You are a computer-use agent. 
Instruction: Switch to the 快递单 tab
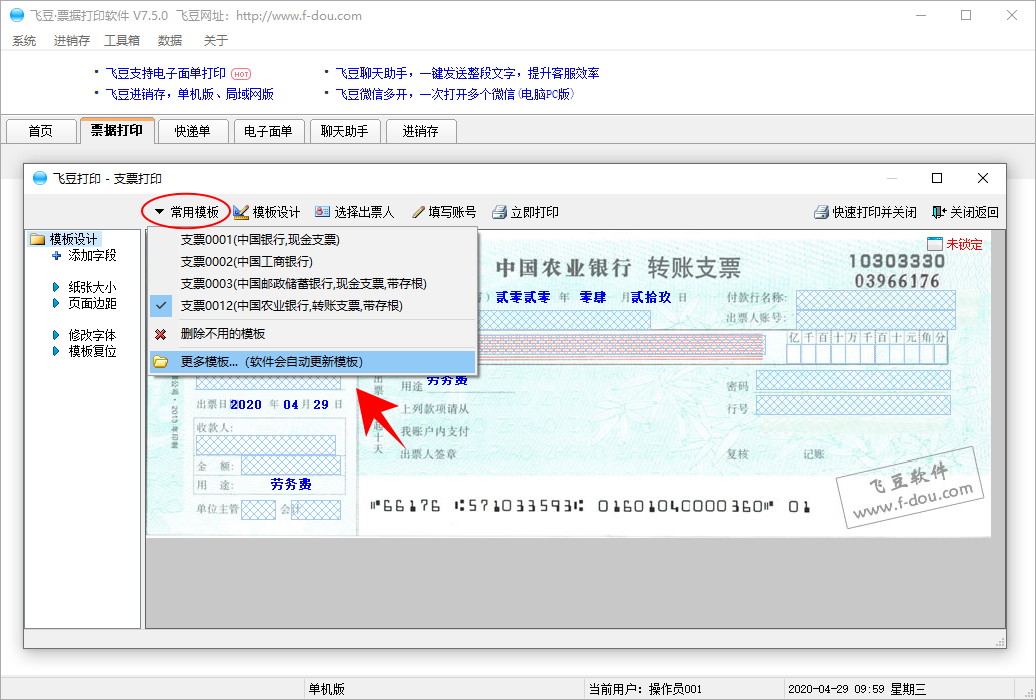point(193,131)
